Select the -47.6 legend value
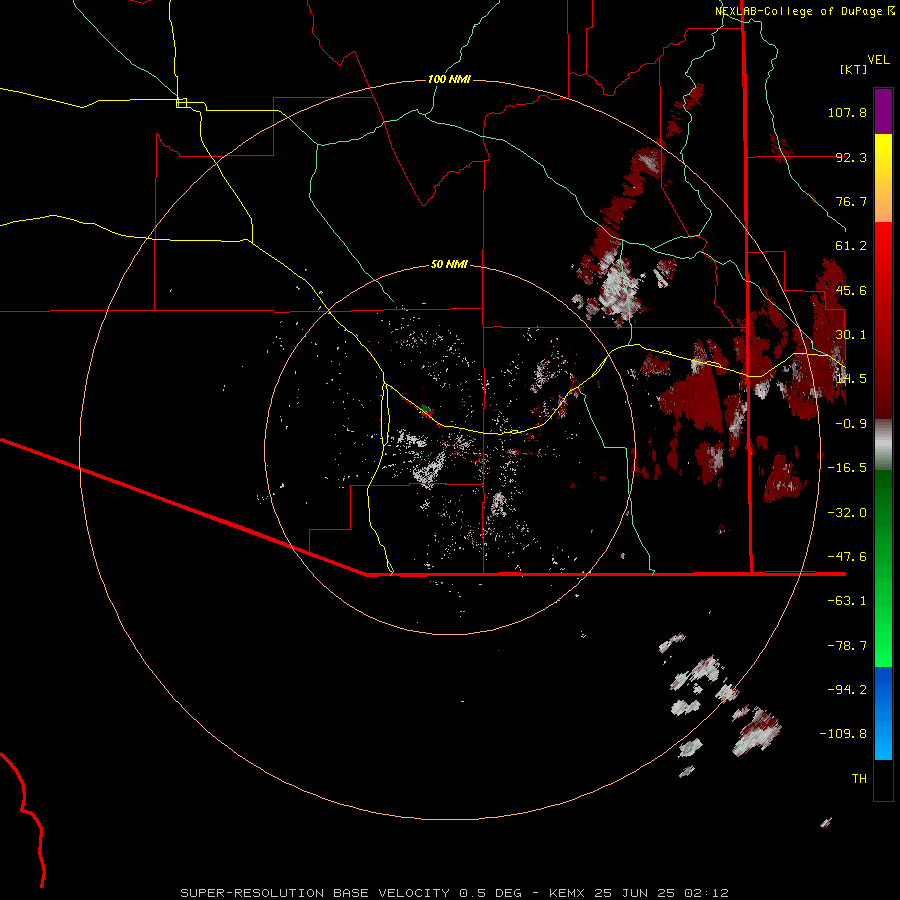The height and width of the screenshot is (900, 900). (847, 557)
